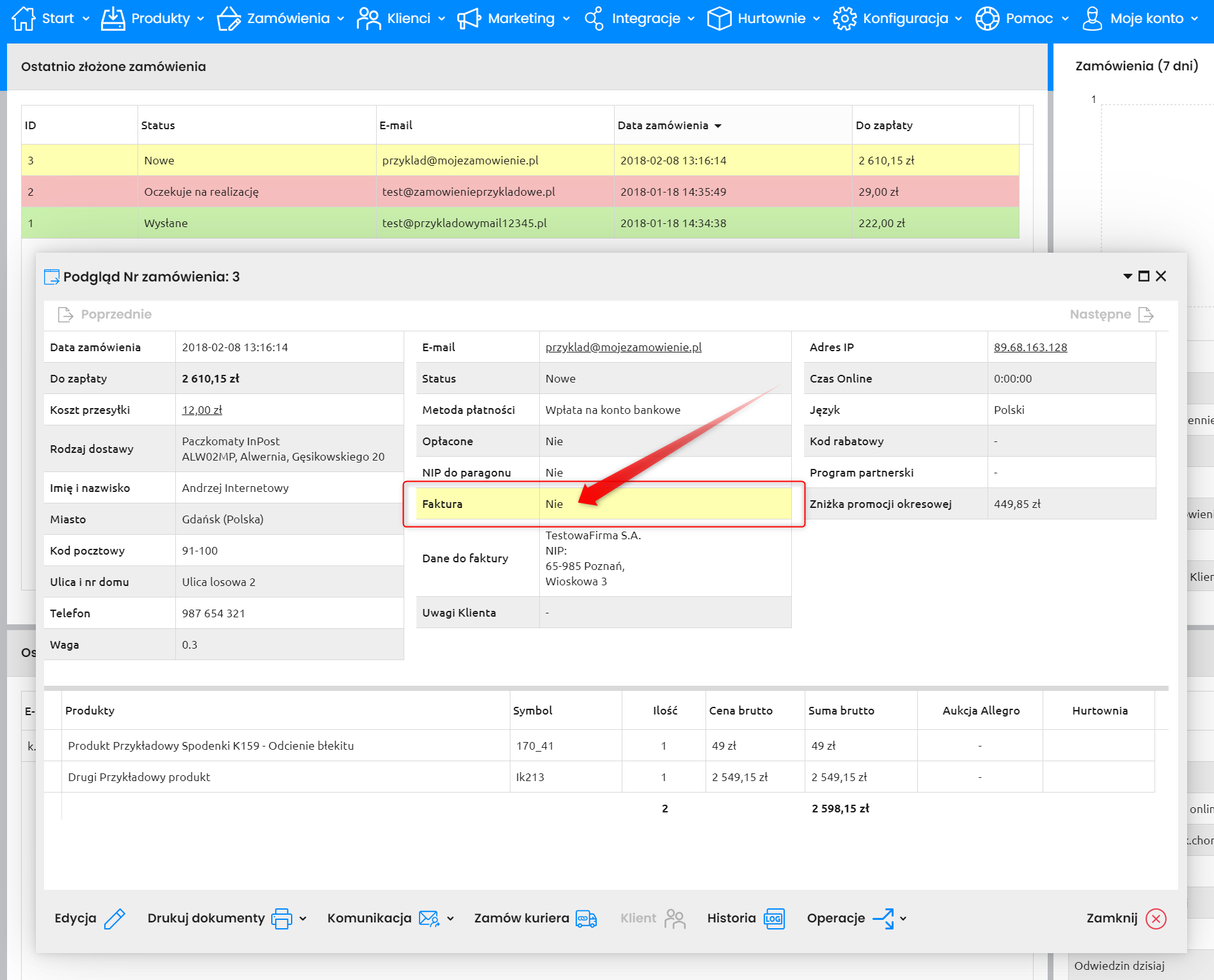Expand the Start menu chevron
Viewport: 1214px width, 980px height.
(86, 19)
